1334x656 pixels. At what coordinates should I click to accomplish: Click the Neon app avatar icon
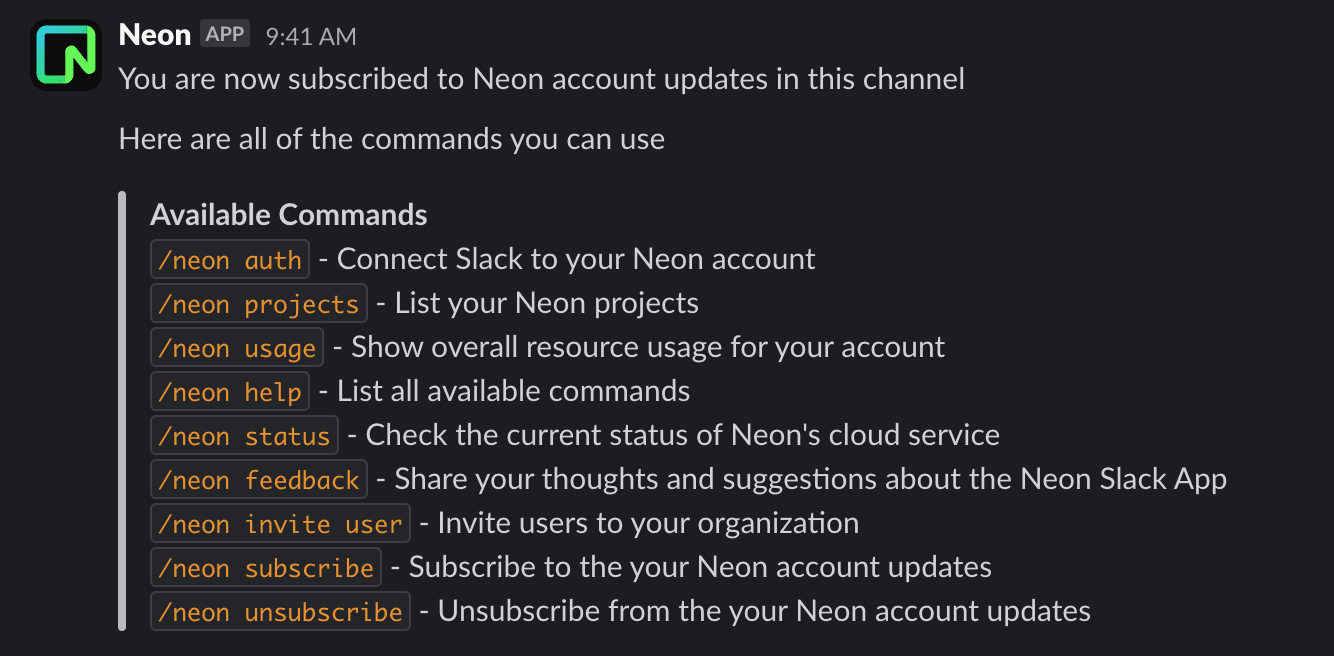(x=66, y=55)
